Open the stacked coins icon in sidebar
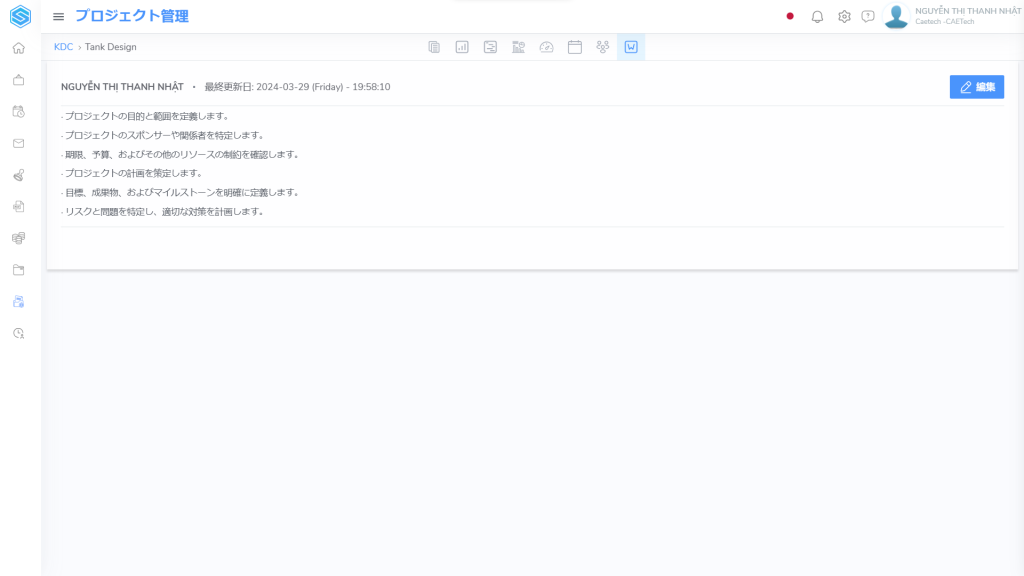 click(19, 238)
